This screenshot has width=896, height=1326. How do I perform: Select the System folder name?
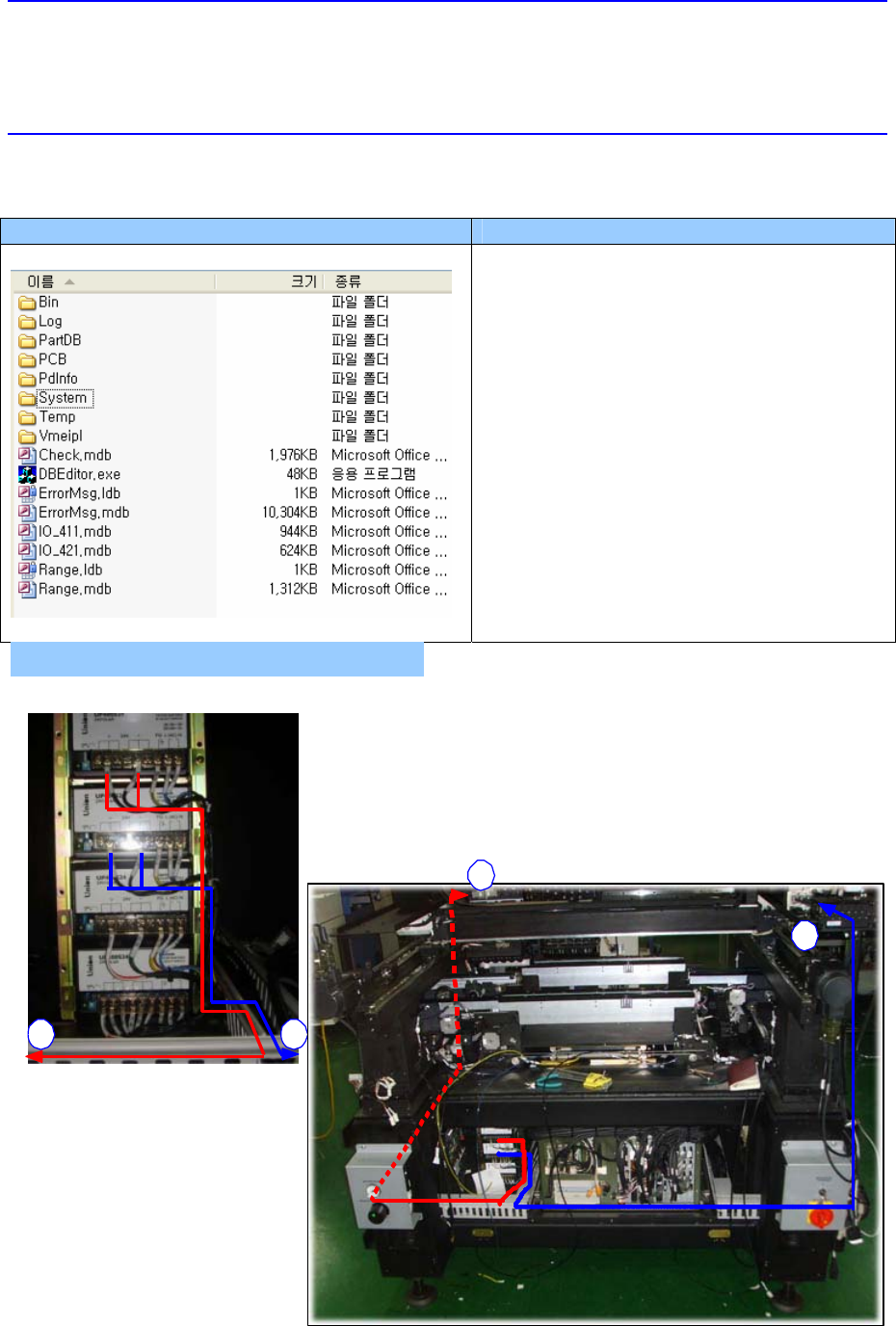(x=65, y=398)
